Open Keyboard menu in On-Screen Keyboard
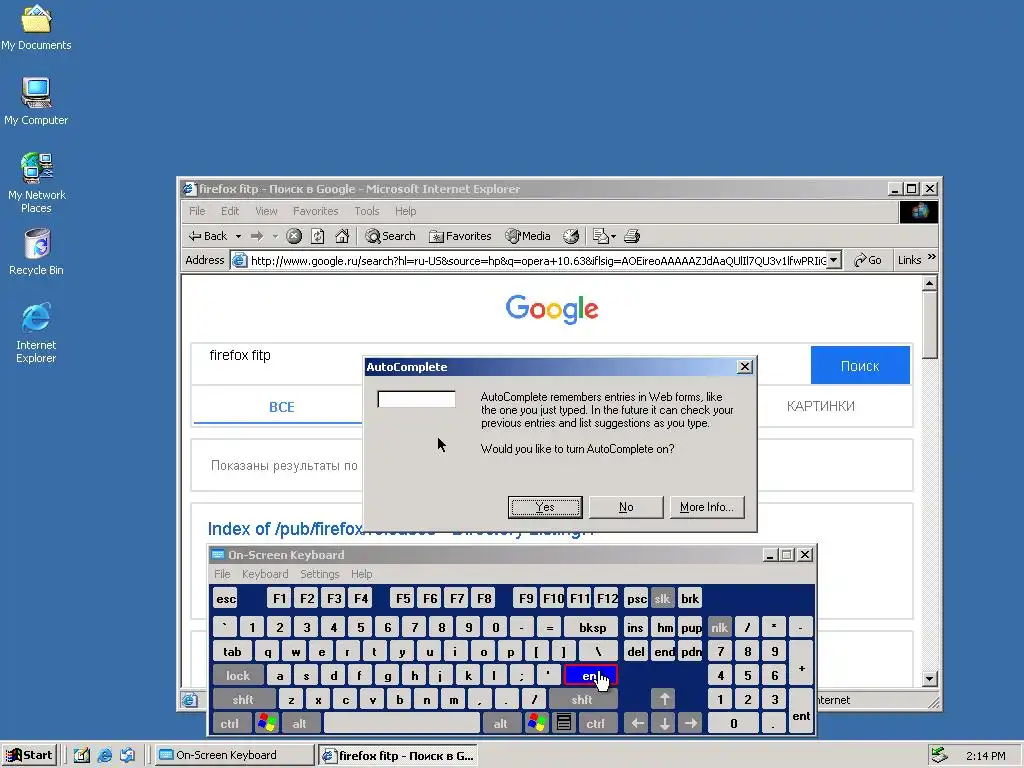The height and width of the screenshot is (768, 1024). click(264, 574)
